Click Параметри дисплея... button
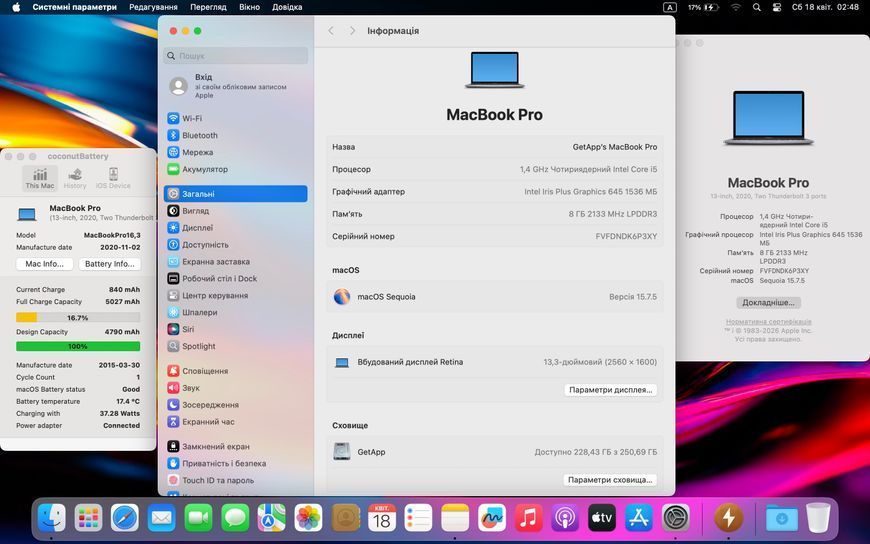This screenshot has height=544, width=870. (610, 390)
